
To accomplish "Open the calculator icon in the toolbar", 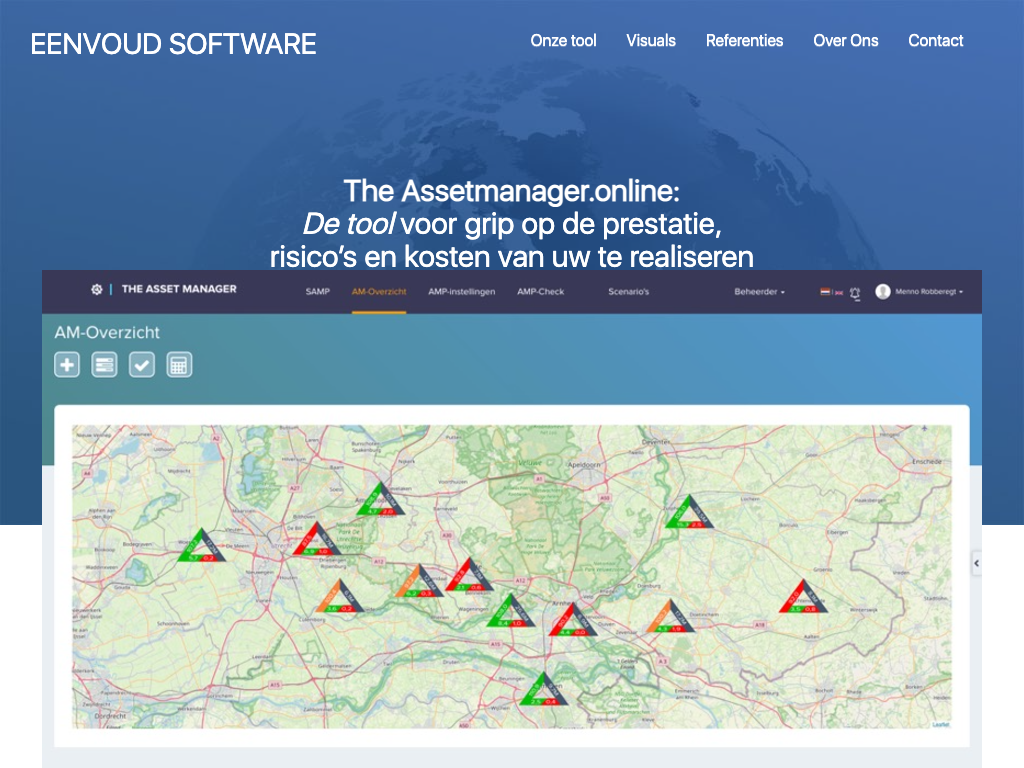I will (x=179, y=365).
